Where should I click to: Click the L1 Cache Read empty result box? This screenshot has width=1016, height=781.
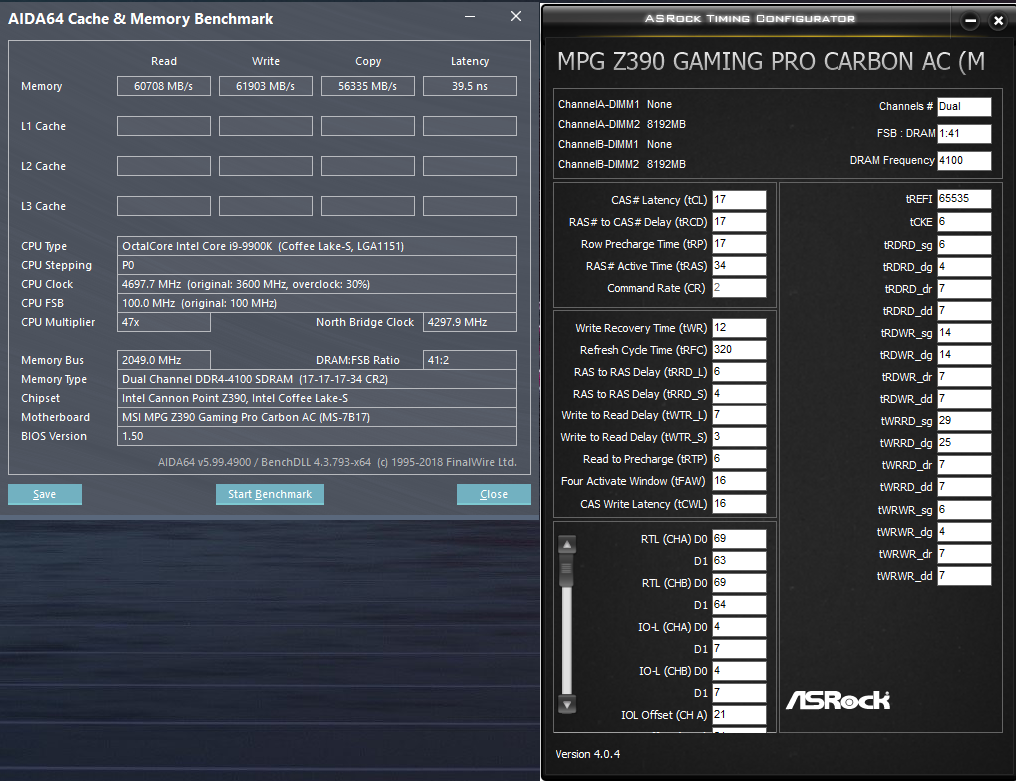164,126
